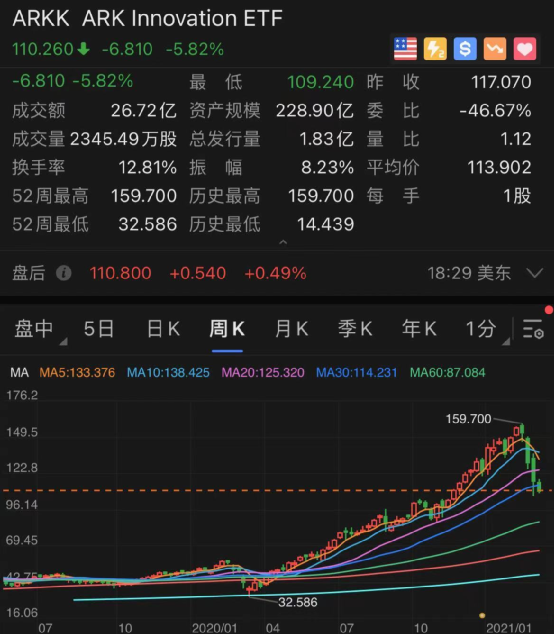Tap the MA5:133.376 value

tap(77, 372)
